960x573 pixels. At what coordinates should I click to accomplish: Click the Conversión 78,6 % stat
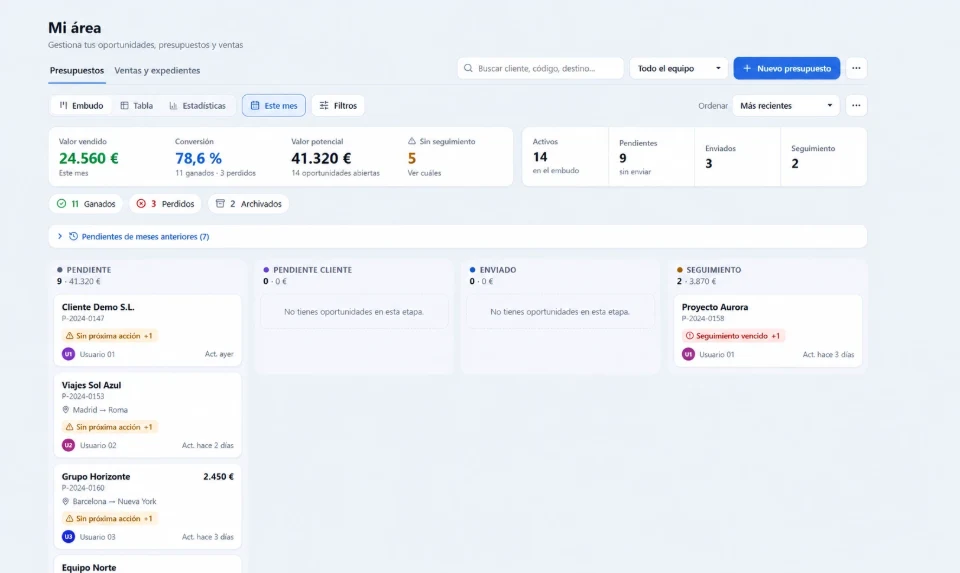click(215, 157)
